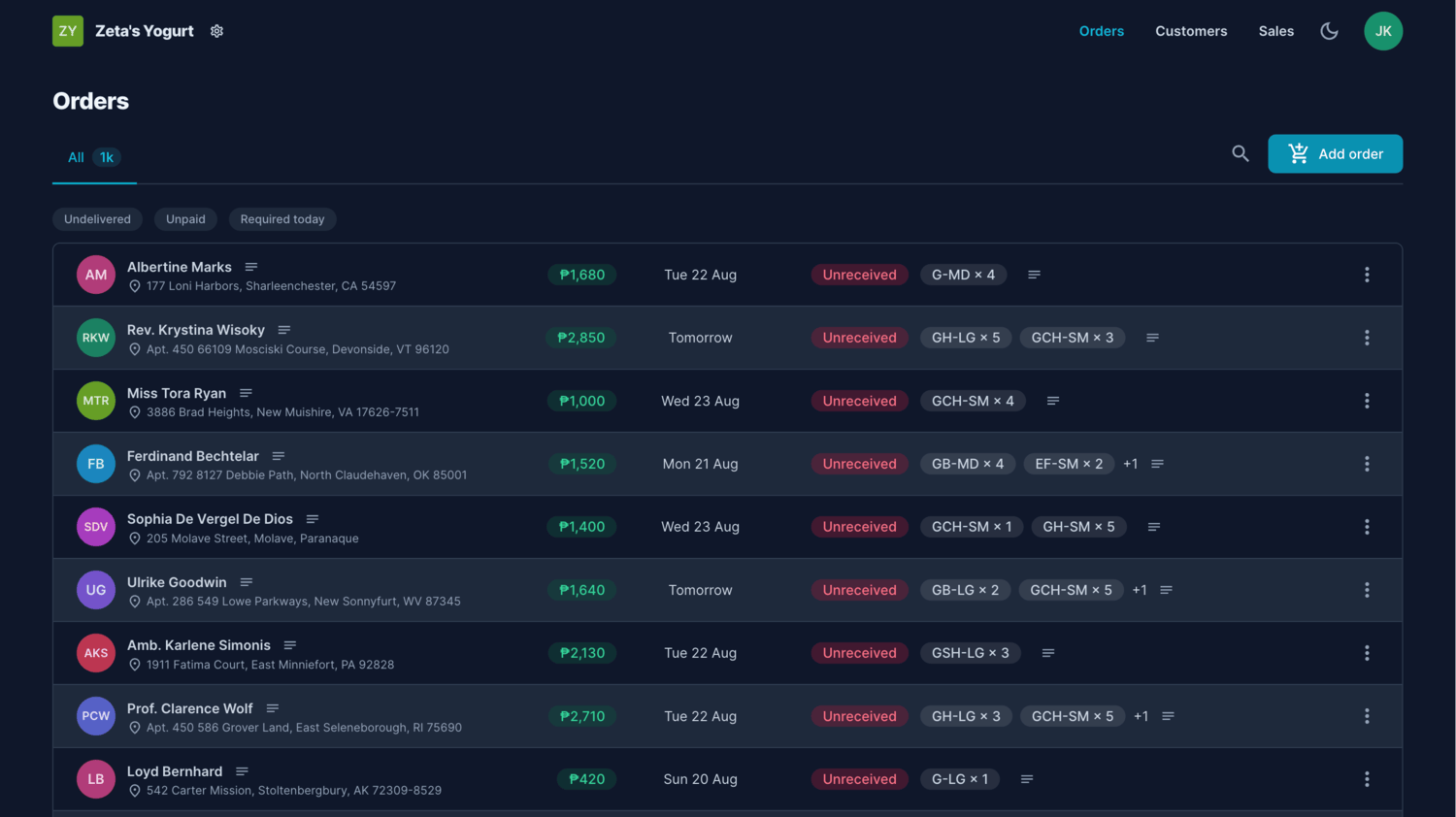Click the Add order button

pyautogui.click(x=1335, y=153)
